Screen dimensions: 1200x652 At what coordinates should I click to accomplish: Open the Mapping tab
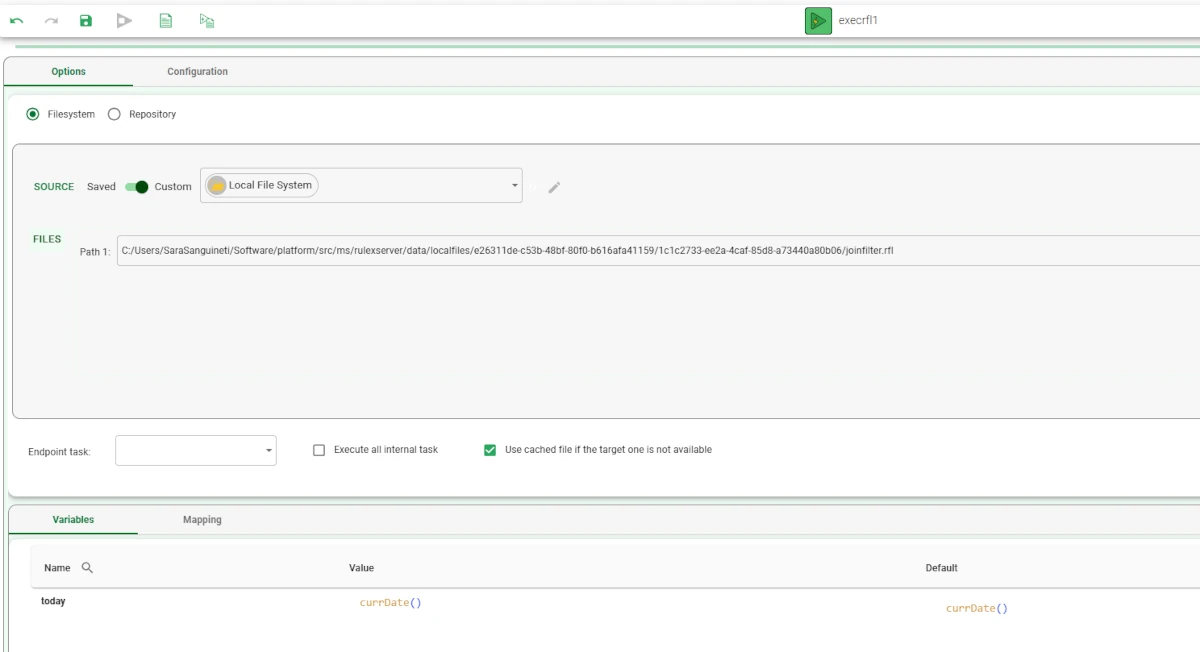click(202, 520)
